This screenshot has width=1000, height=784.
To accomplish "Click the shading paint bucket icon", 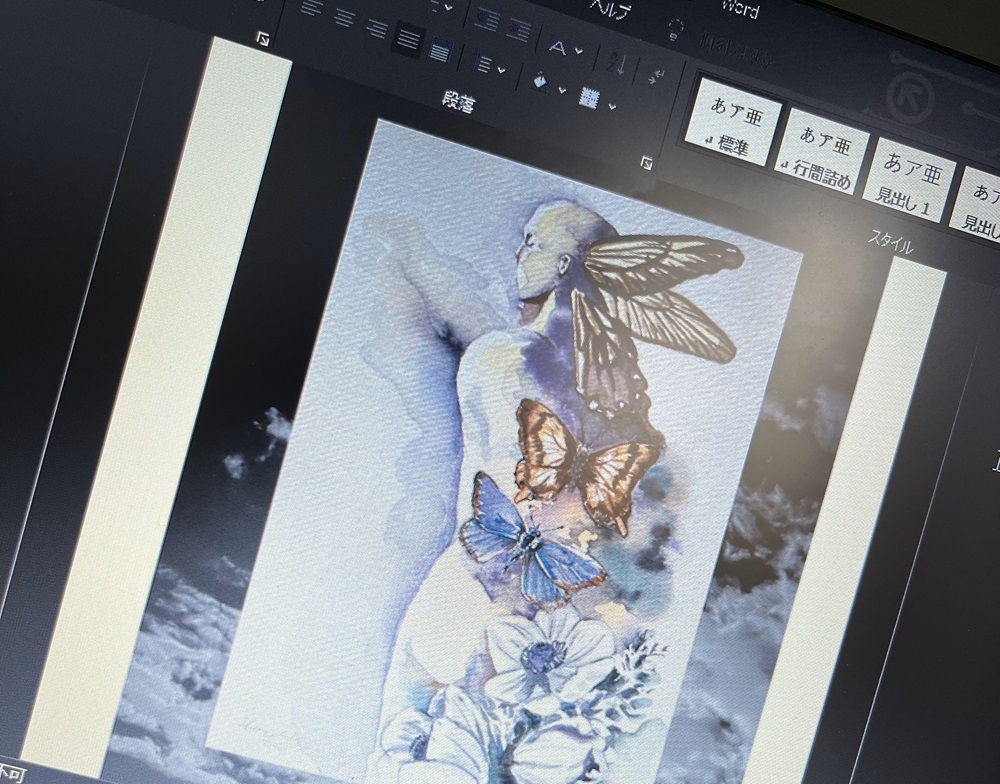I will point(541,82).
